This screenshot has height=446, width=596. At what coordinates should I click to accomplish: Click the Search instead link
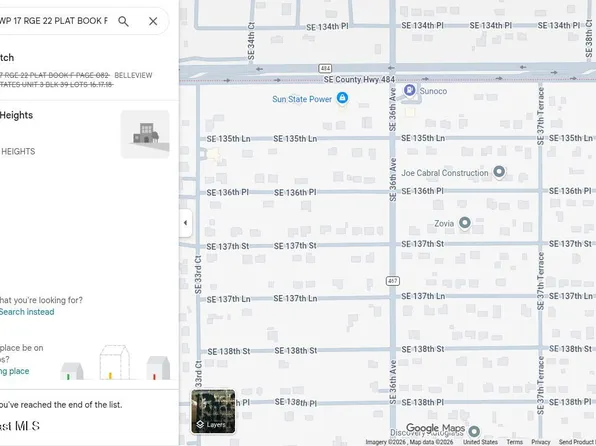(27, 312)
